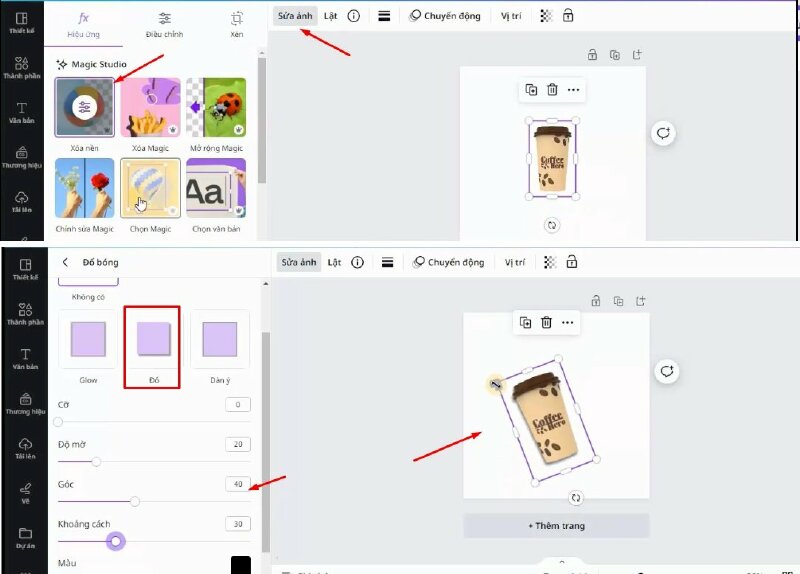Select the Dàn ý outline style
Screen dimensions: 800x574
click(x=219, y=340)
